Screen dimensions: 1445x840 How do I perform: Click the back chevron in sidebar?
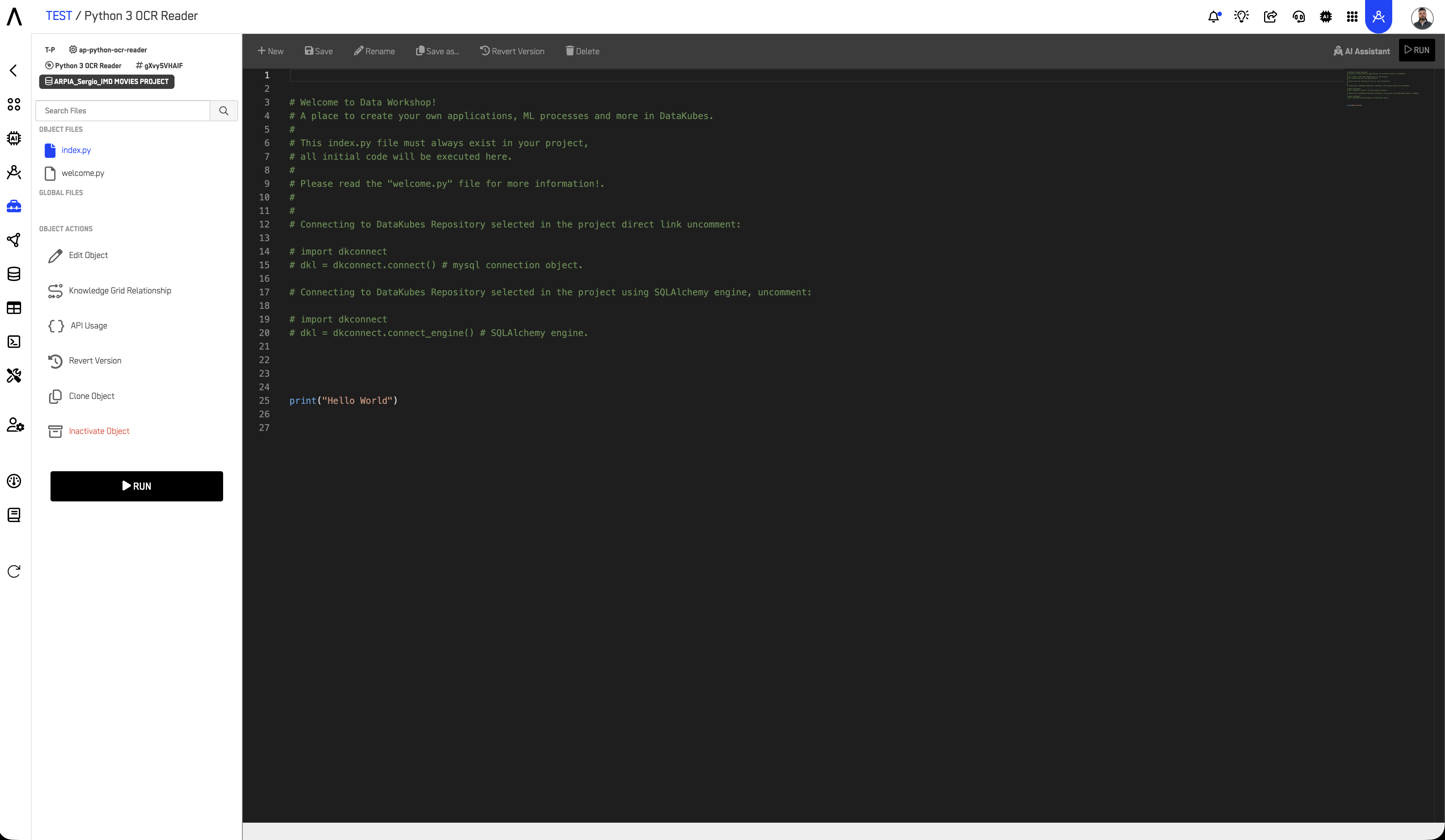(x=14, y=70)
